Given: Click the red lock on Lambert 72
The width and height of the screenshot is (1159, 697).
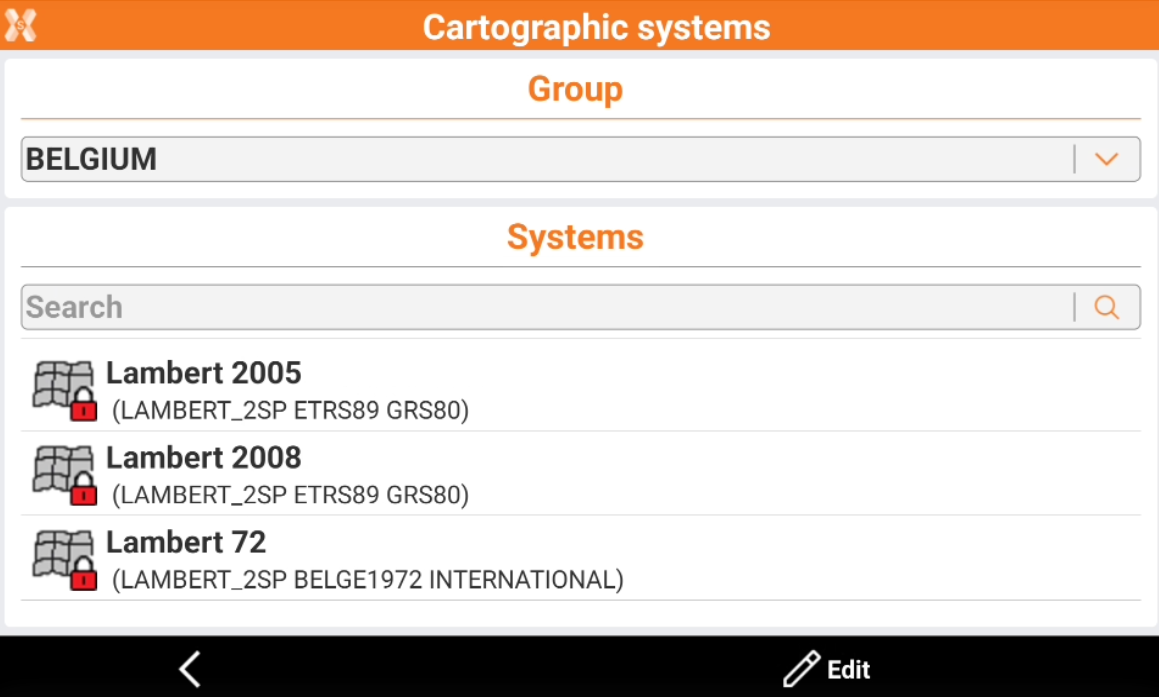Looking at the screenshot, I should [84, 576].
